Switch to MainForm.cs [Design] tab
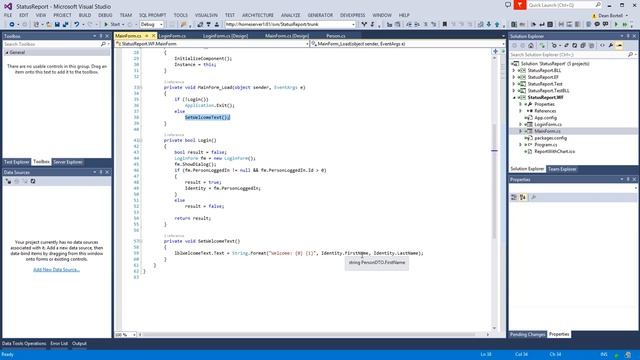Screen dimensions: 640x360 [x=287, y=36]
